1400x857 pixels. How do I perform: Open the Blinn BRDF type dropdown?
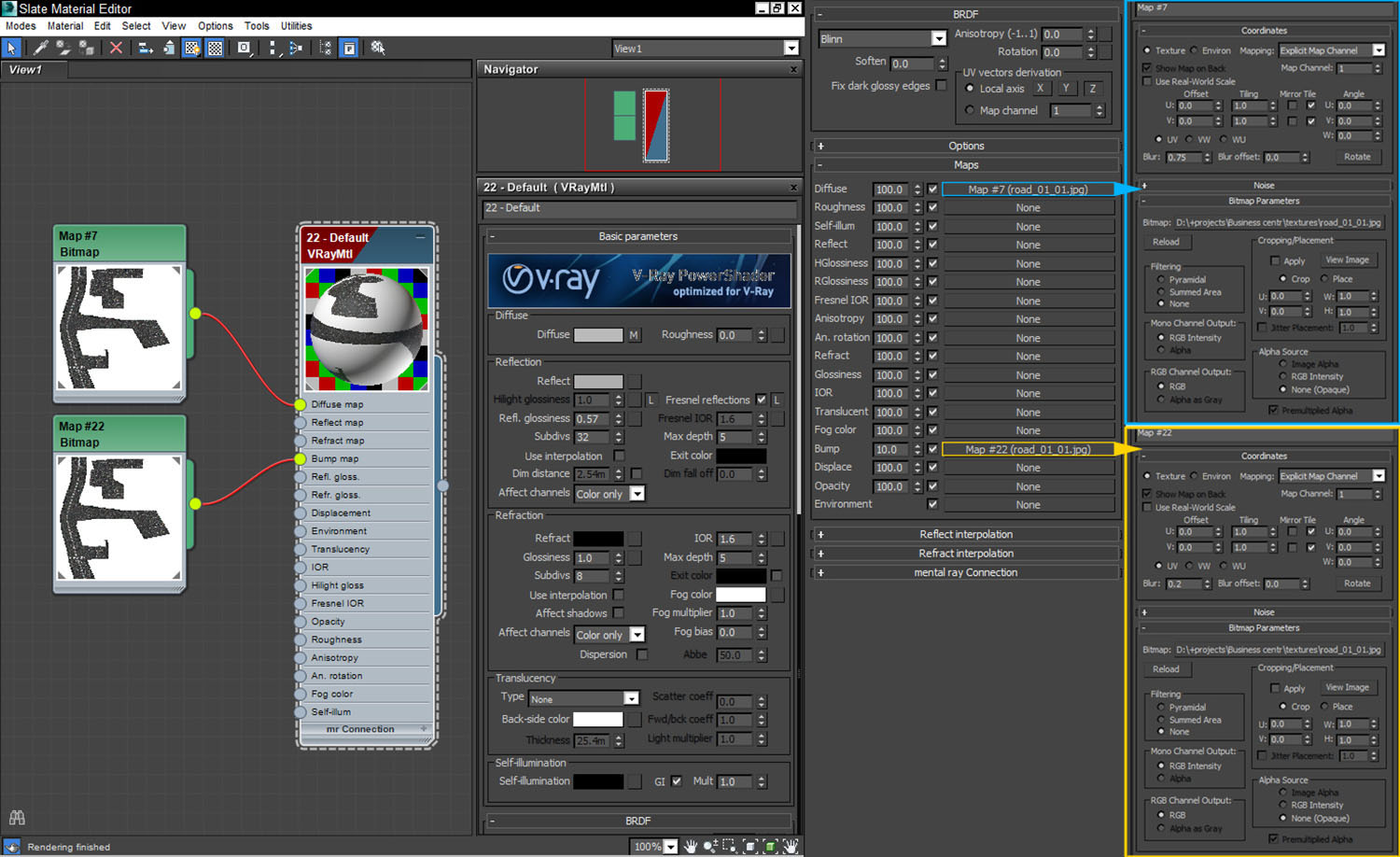pos(938,38)
